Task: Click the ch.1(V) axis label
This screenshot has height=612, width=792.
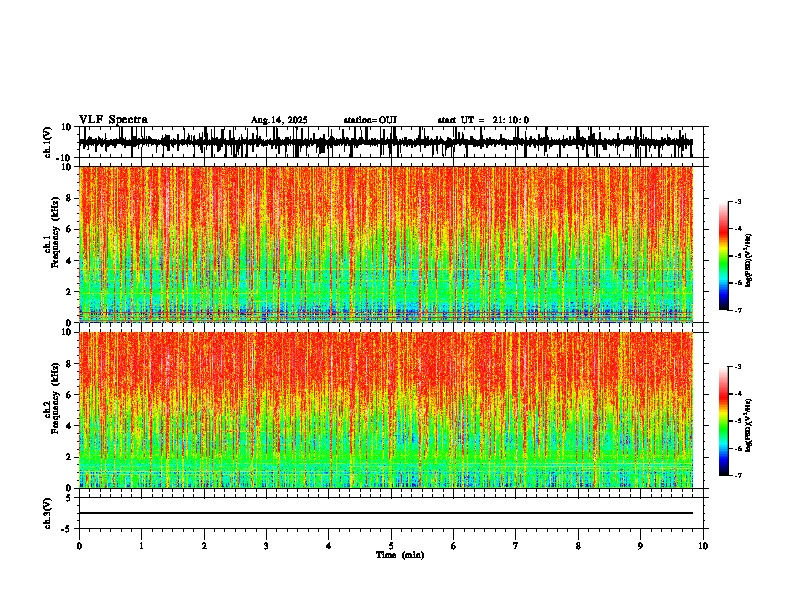Action: [48, 142]
